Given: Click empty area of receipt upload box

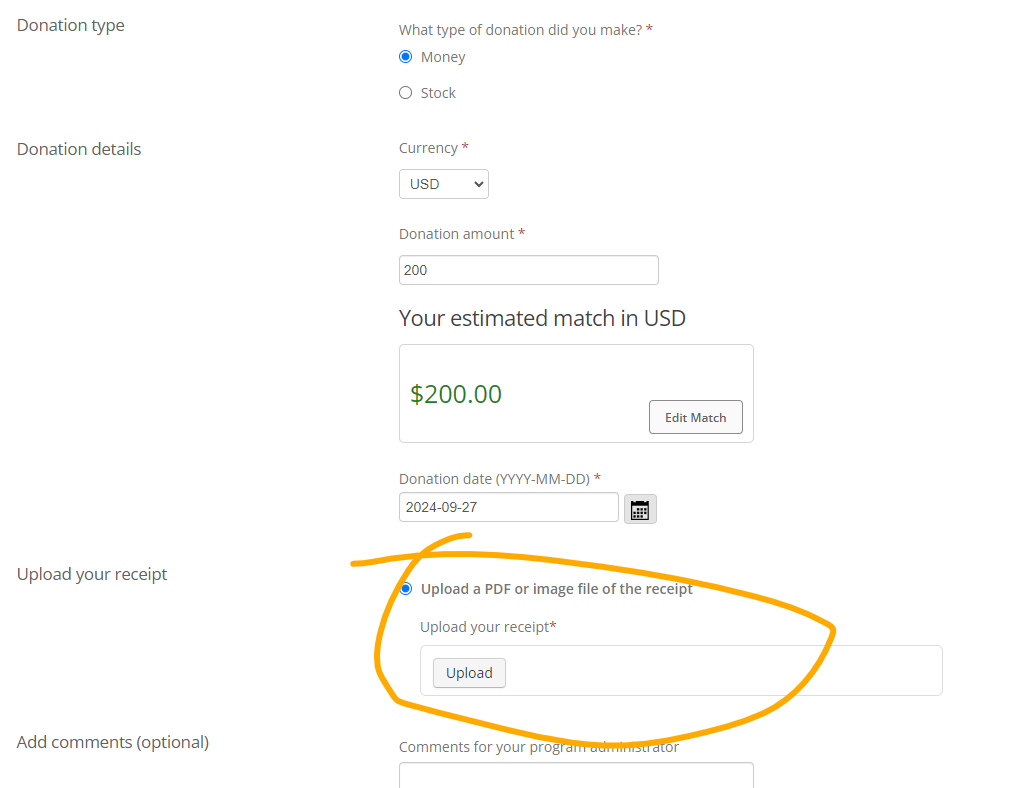Looking at the screenshot, I should coord(721,671).
